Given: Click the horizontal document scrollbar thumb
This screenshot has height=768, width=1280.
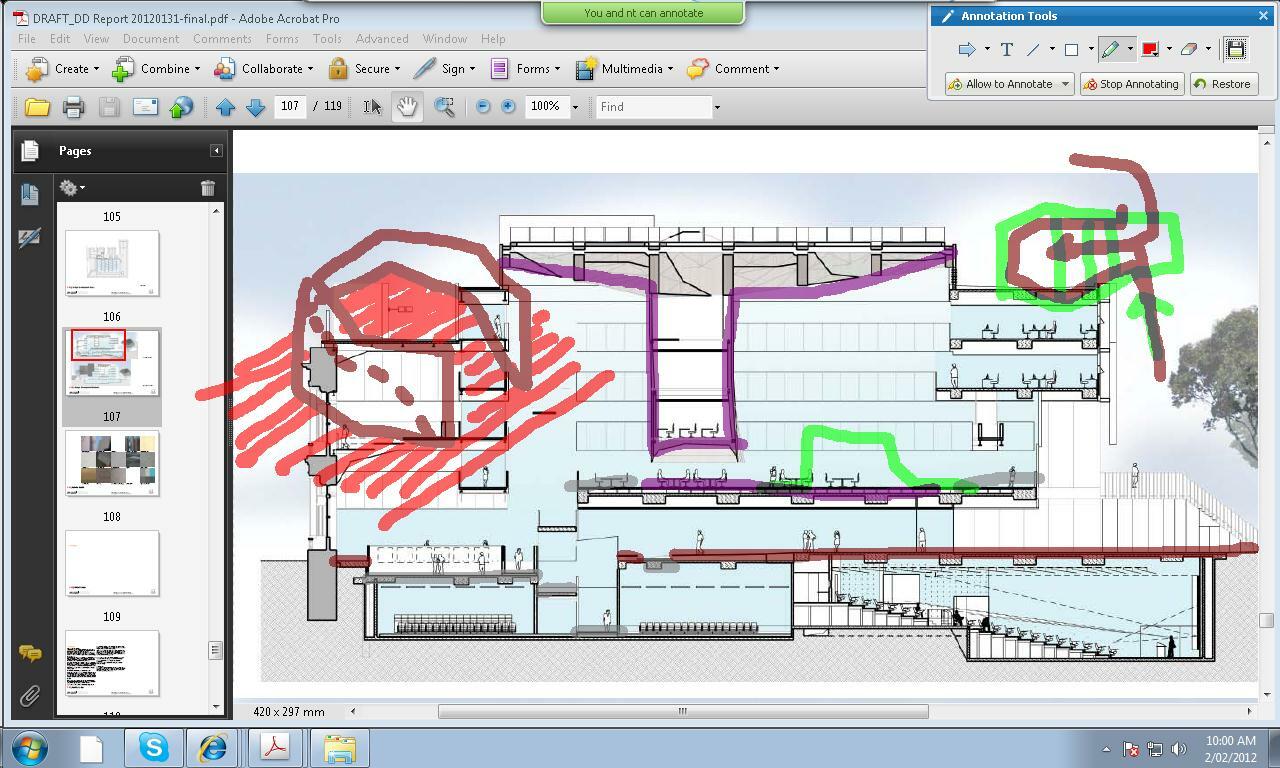Looking at the screenshot, I should (x=683, y=711).
